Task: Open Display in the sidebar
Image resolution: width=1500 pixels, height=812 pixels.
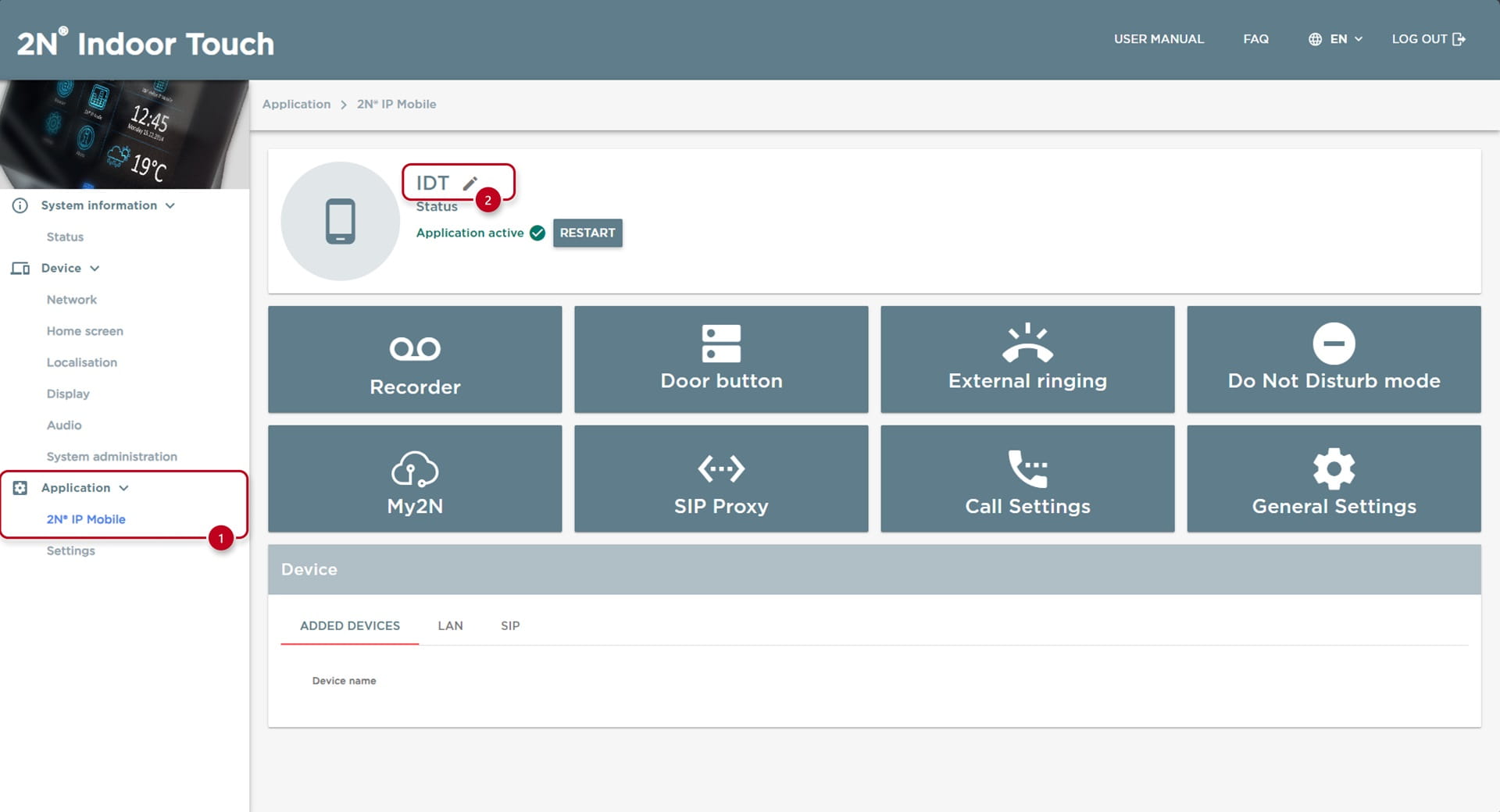Action: (x=68, y=394)
